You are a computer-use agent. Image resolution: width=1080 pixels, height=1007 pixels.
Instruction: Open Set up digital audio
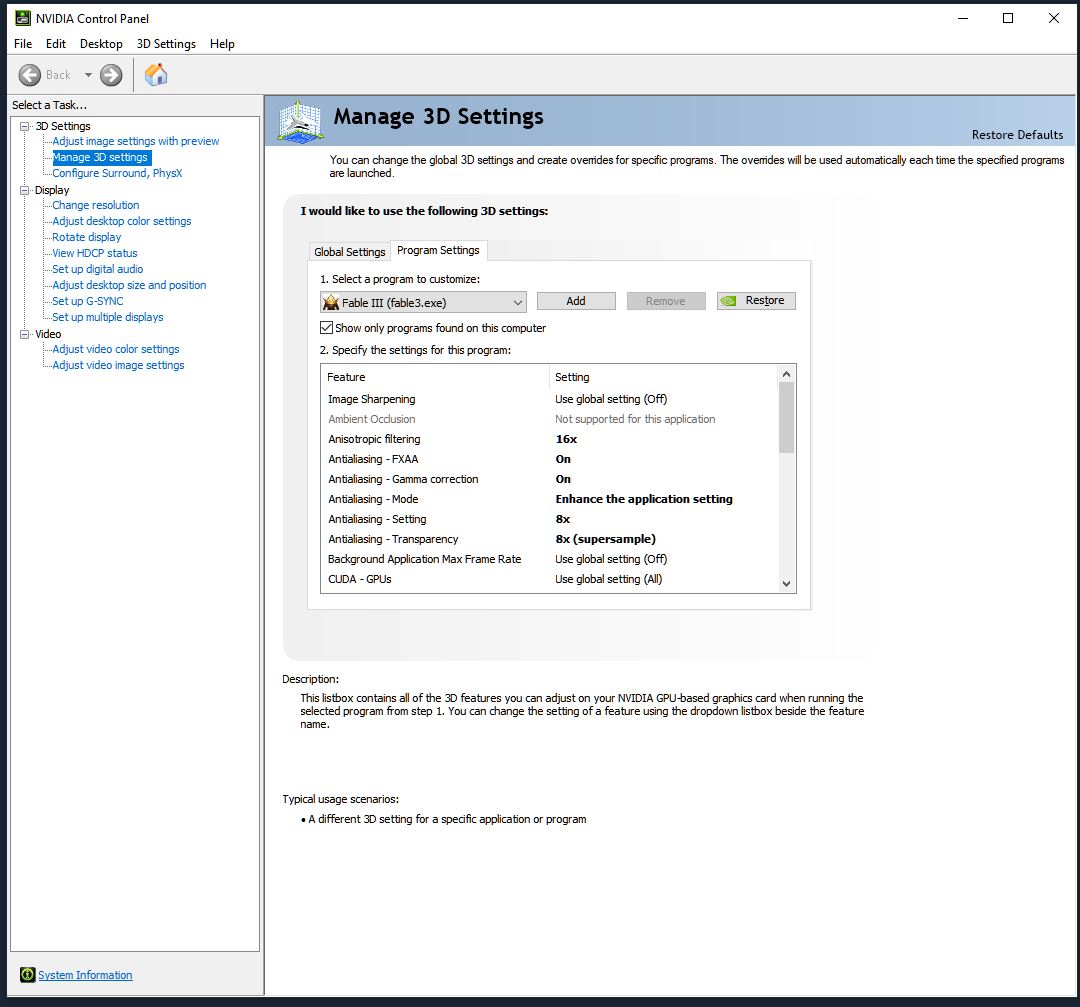[x=98, y=269]
